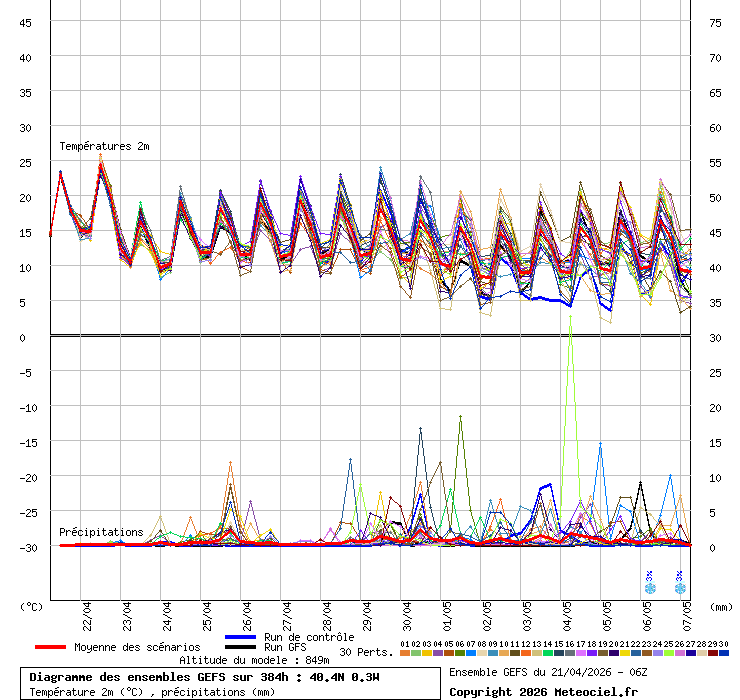Click the Altitude du modele 849m text
740x700 pixels.
click(x=254, y=660)
